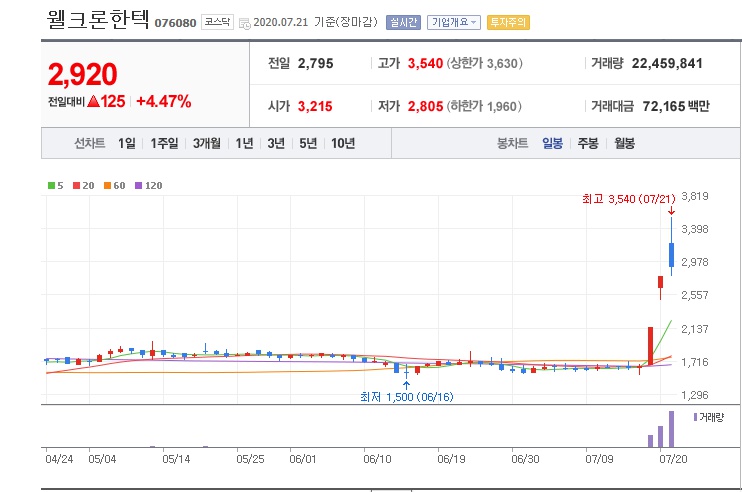Screen dimensions: 742x492
Task: Click the 04/24 date axis label
Action: (x=59, y=459)
